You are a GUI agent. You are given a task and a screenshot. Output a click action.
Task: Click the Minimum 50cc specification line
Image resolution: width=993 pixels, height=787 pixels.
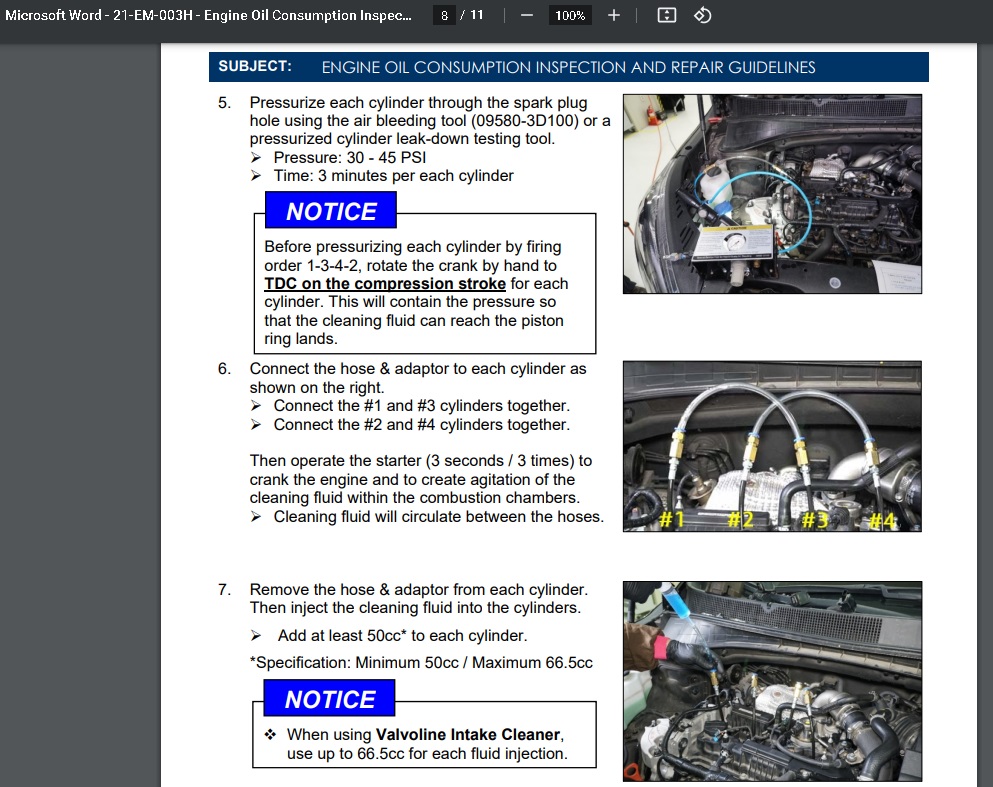pyautogui.click(x=421, y=662)
